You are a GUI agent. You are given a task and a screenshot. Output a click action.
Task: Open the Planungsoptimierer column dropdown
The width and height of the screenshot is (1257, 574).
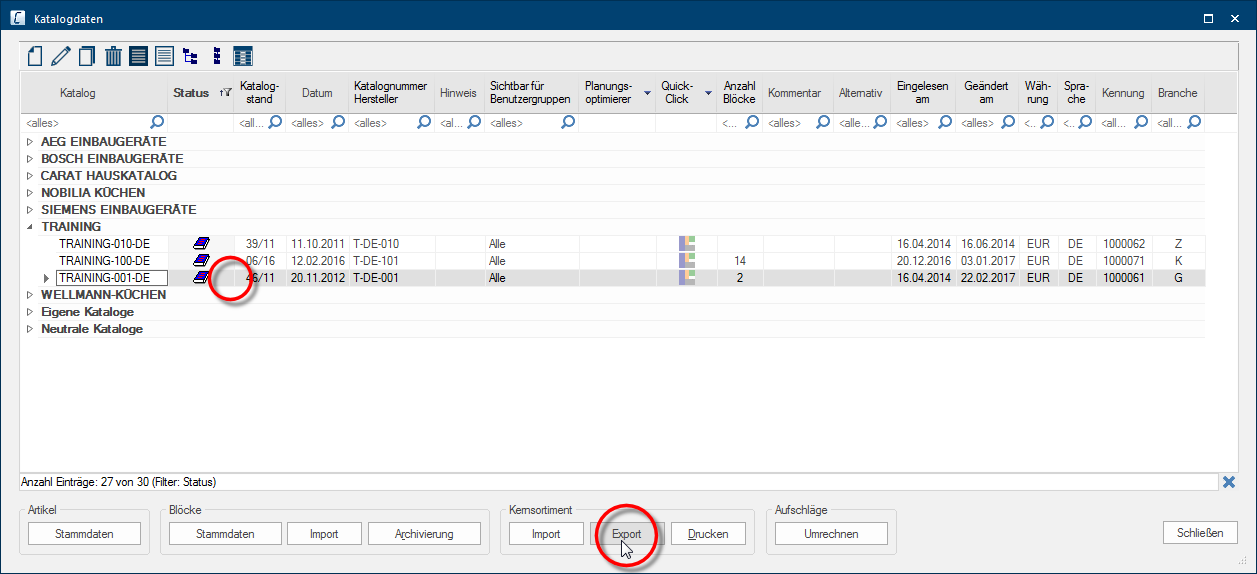click(647, 93)
